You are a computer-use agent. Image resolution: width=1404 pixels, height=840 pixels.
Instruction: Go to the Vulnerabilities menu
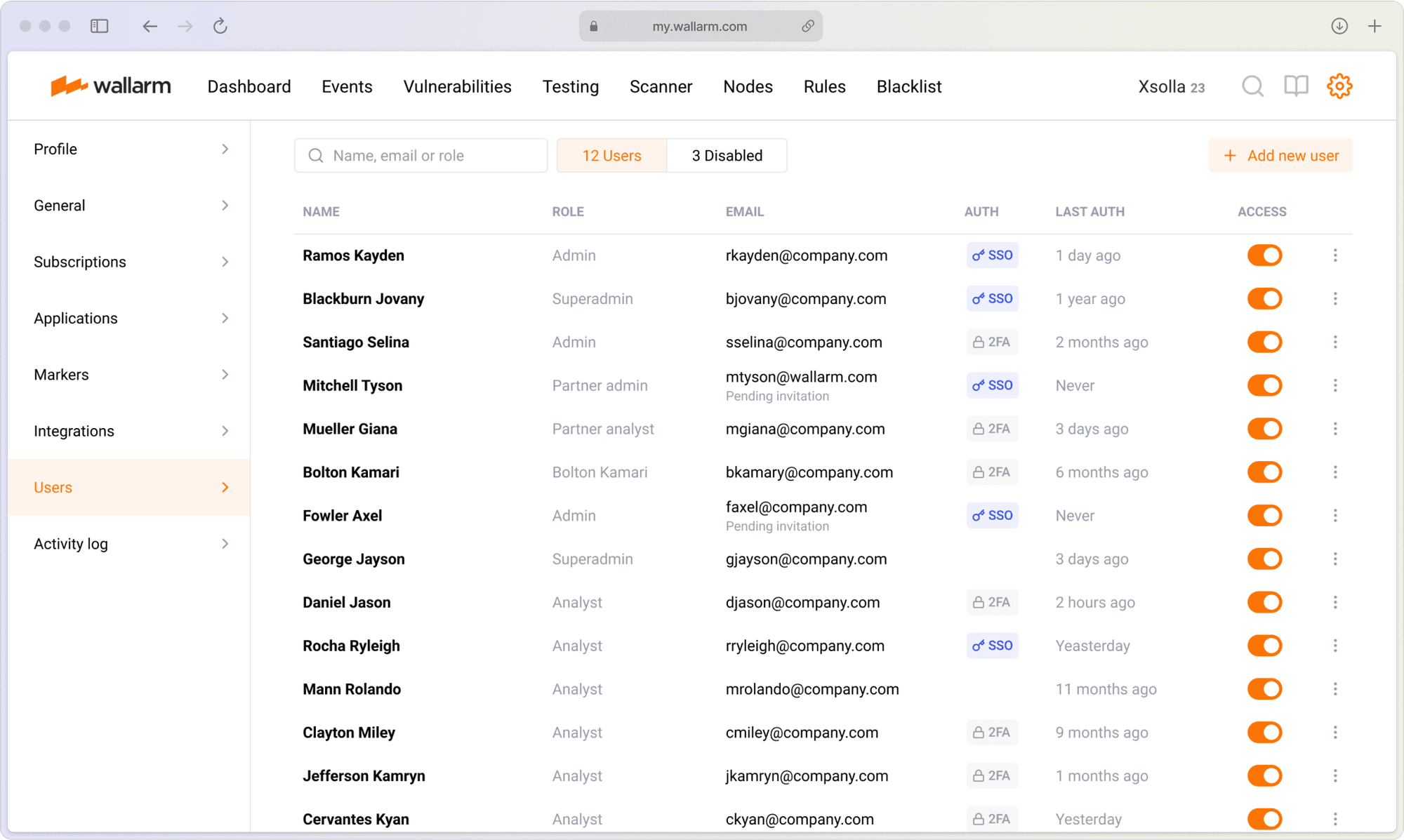click(457, 86)
